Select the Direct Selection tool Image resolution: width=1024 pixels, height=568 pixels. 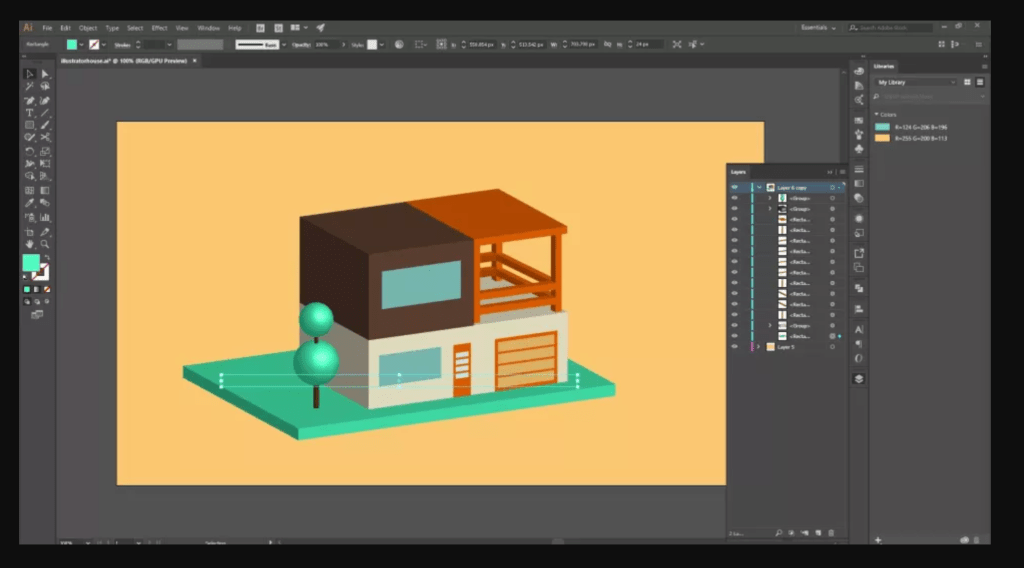pos(45,74)
